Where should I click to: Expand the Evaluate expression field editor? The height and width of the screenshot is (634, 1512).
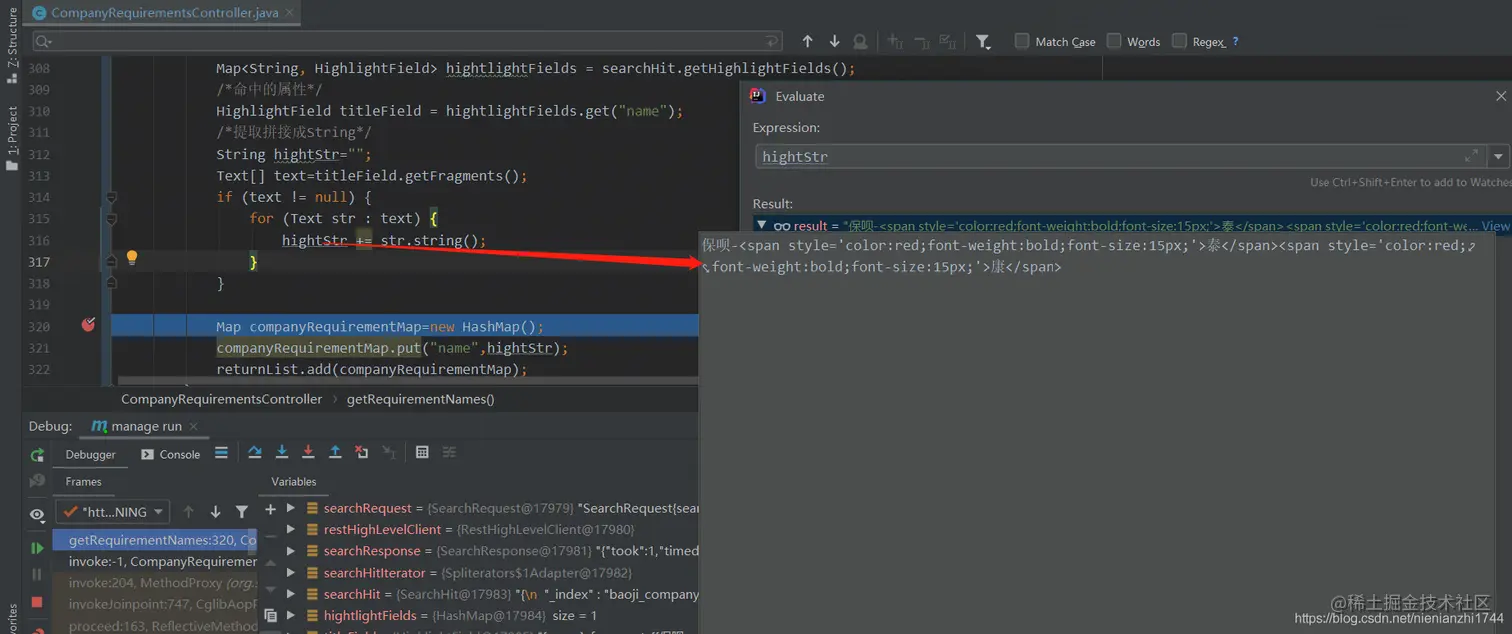tap(1472, 156)
